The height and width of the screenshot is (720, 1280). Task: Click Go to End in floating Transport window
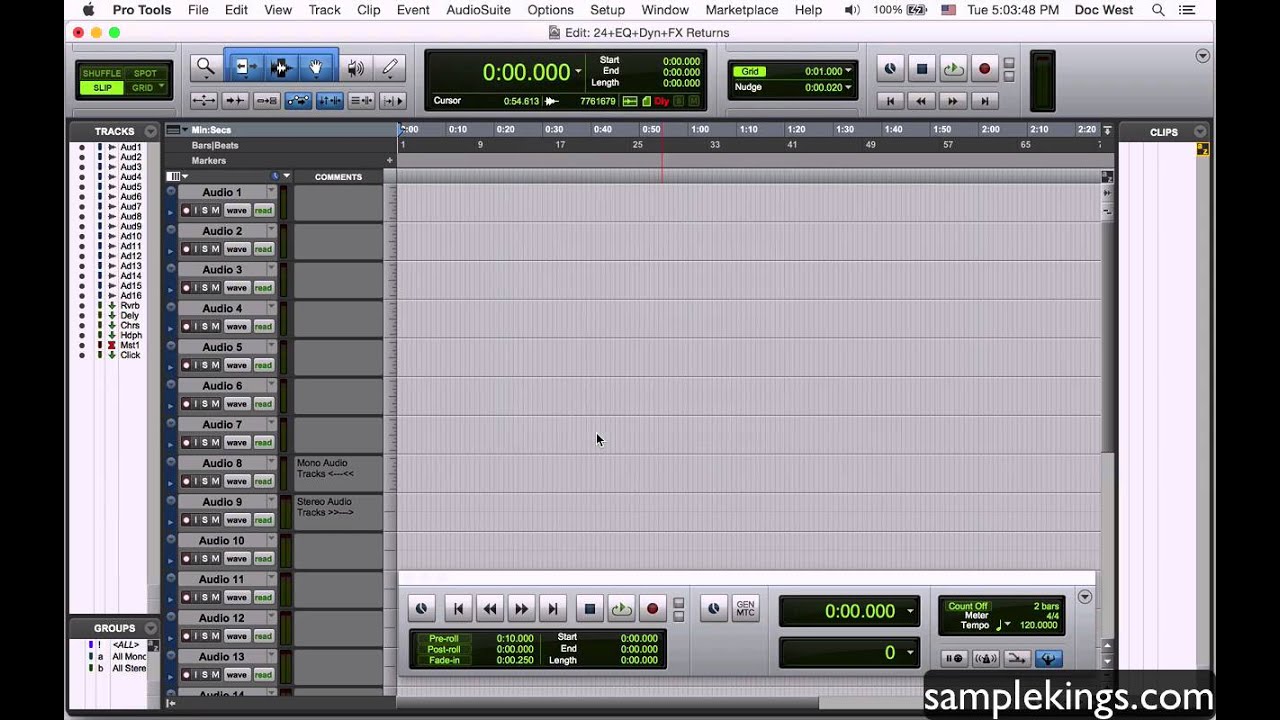[552, 609]
